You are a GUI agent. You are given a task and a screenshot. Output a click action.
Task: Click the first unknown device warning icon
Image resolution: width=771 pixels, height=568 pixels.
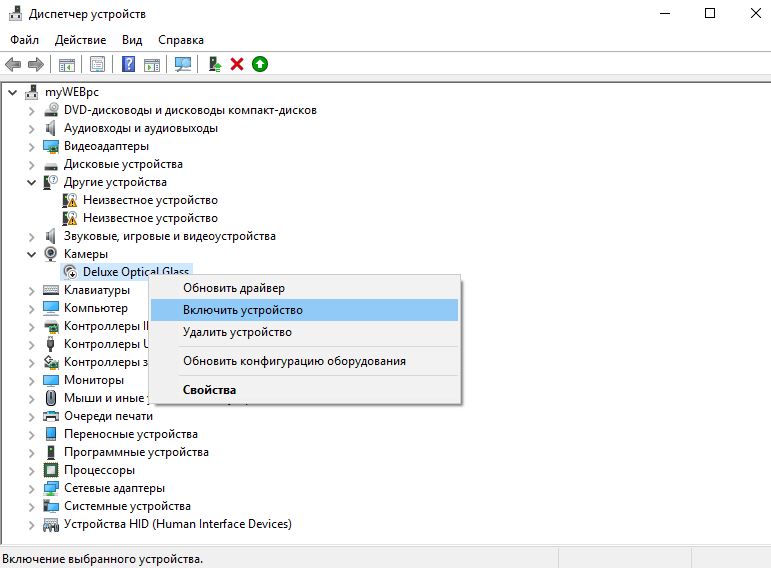click(70, 200)
